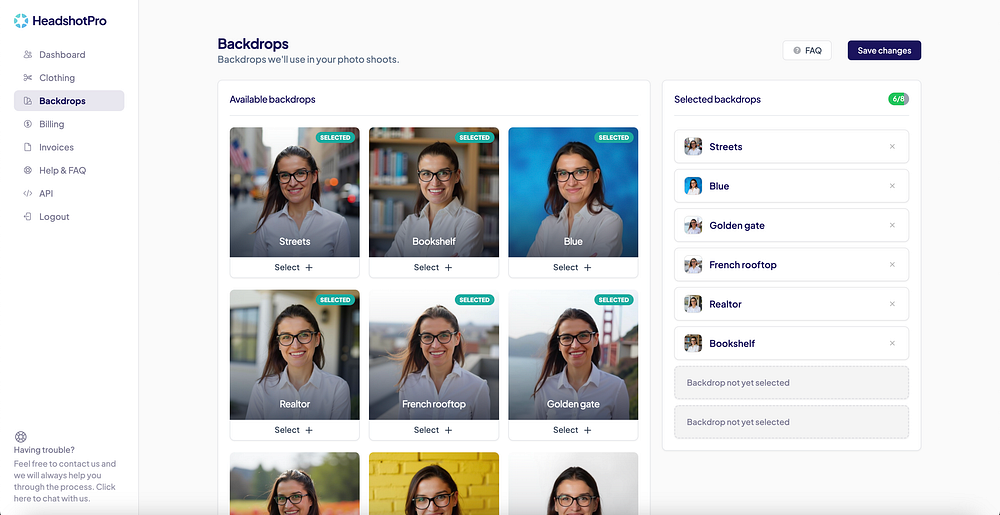Click the Help lifebuoy icon in sidebar

point(27,170)
